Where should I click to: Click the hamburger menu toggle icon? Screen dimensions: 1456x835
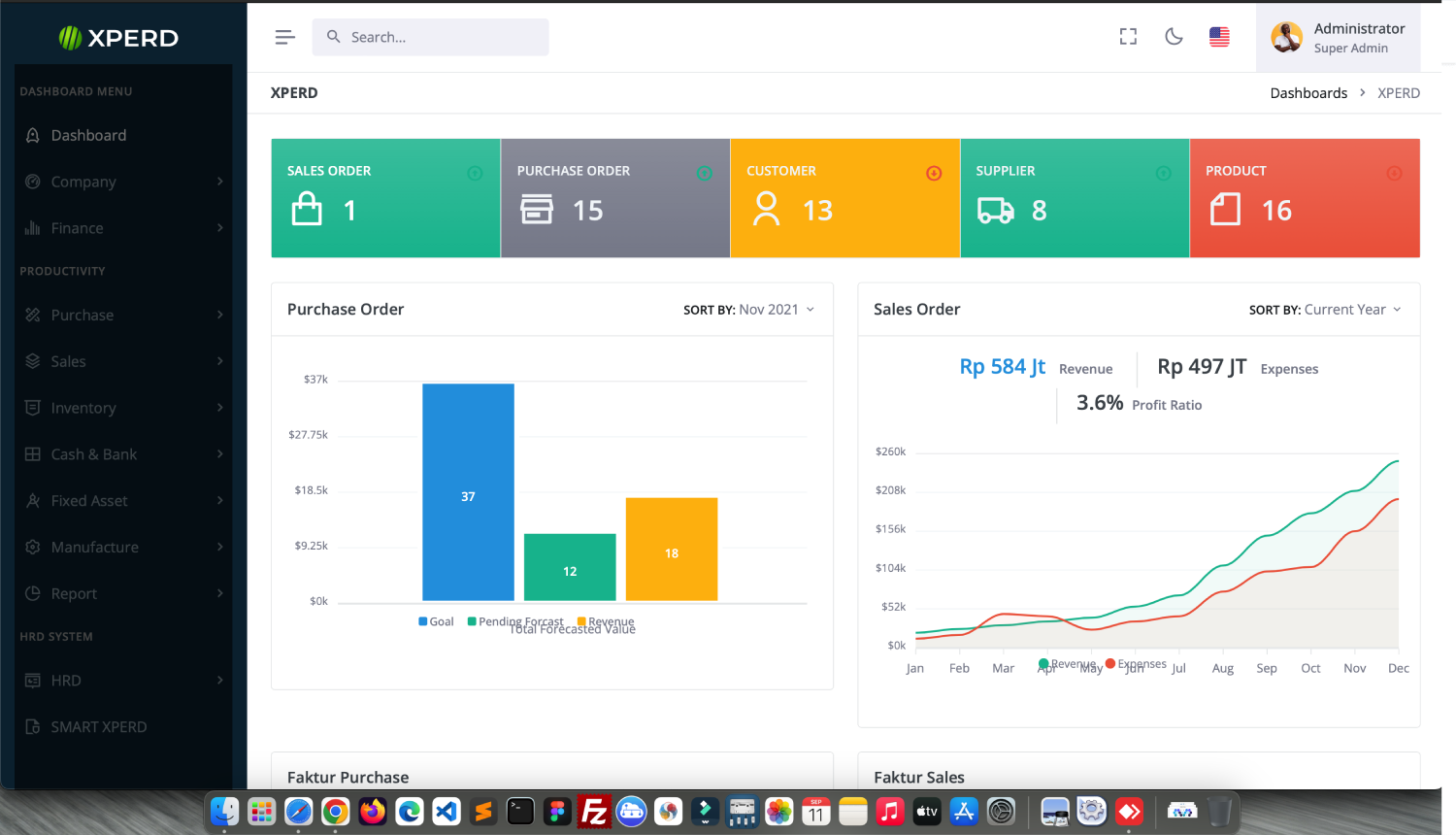(284, 37)
